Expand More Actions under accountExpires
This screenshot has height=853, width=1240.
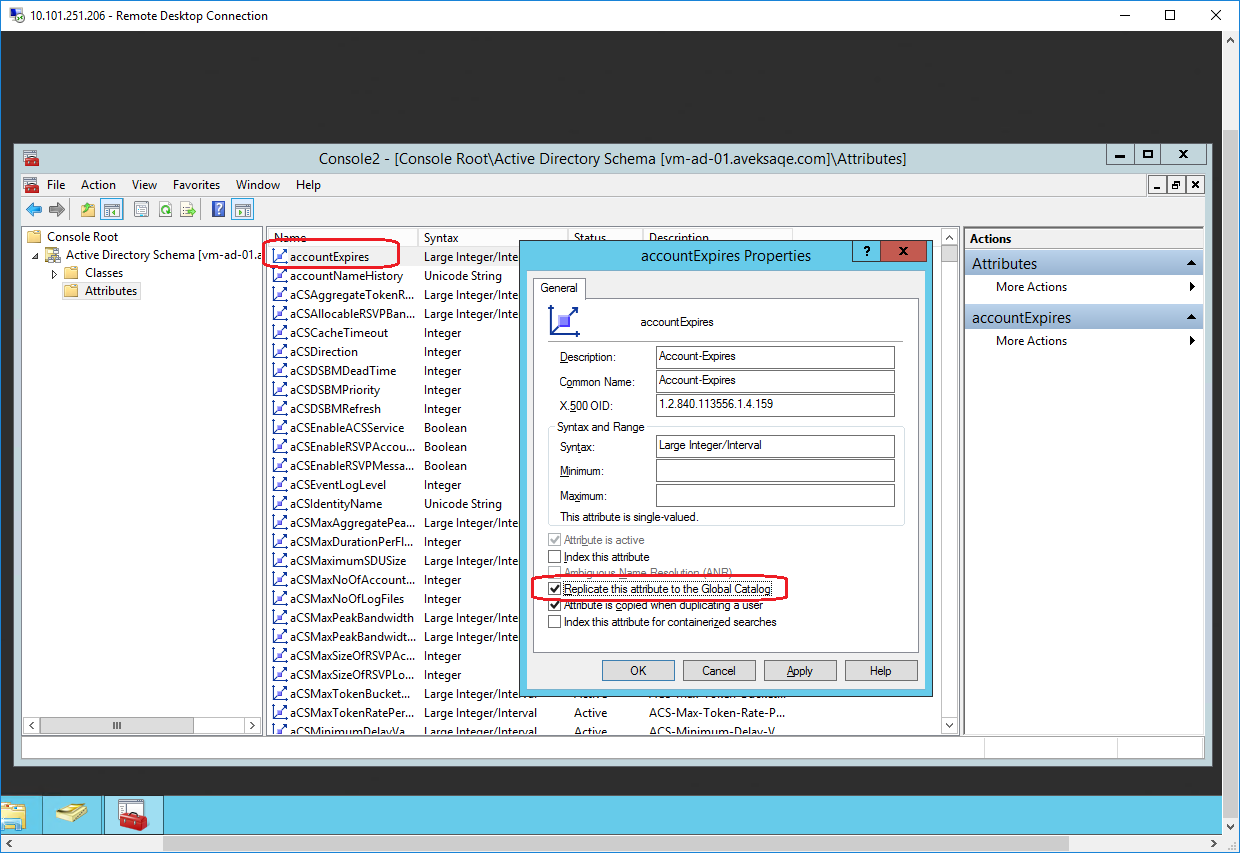(x=1031, y=341)
